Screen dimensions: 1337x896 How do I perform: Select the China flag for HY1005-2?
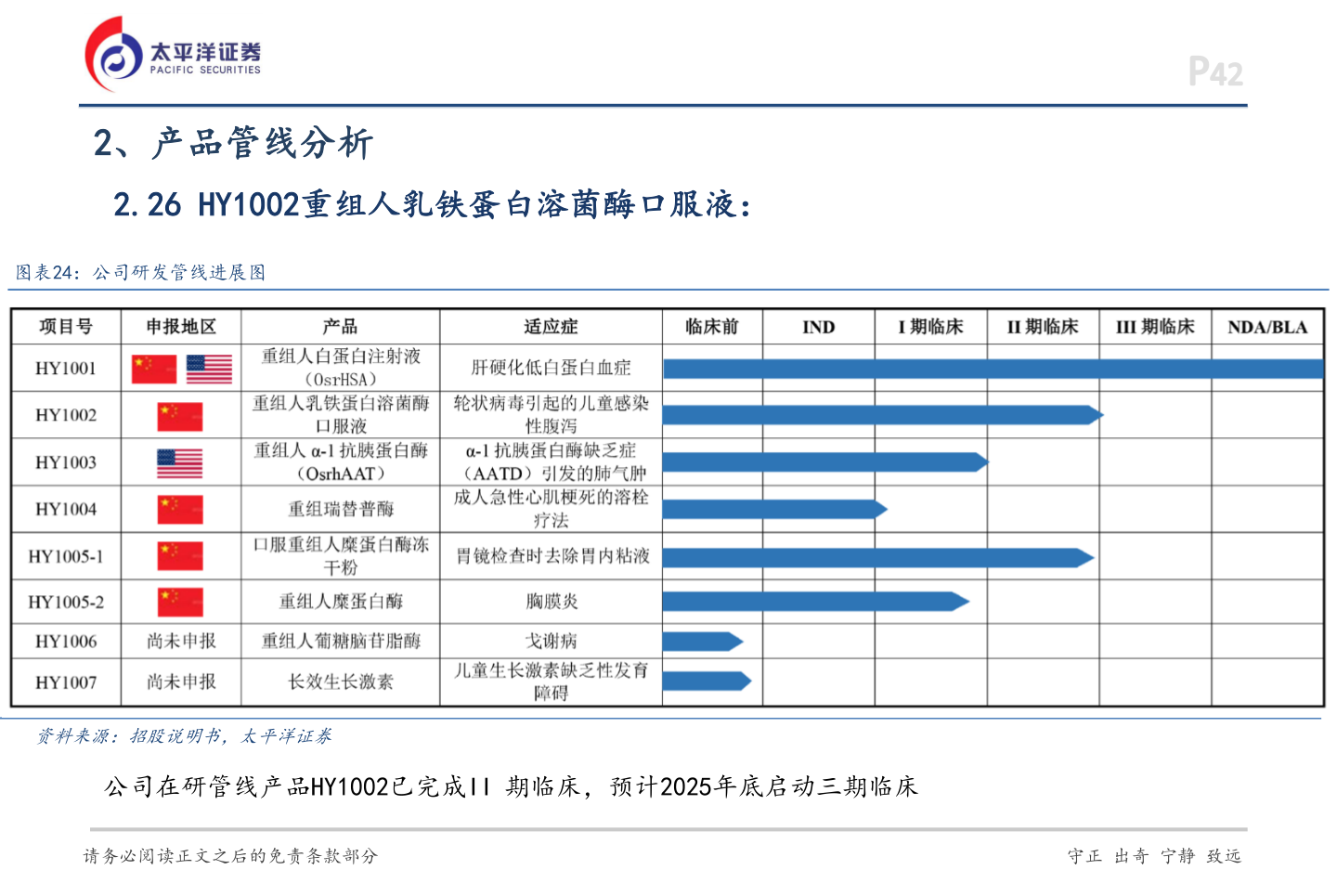[178, 601]
